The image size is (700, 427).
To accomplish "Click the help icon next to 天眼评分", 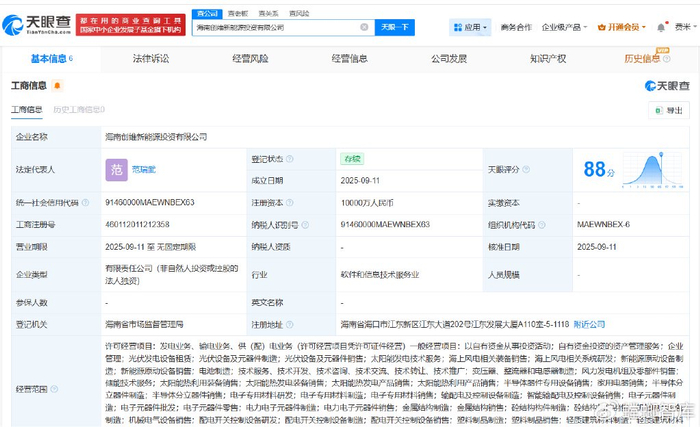I will click(x=526, y=170).
